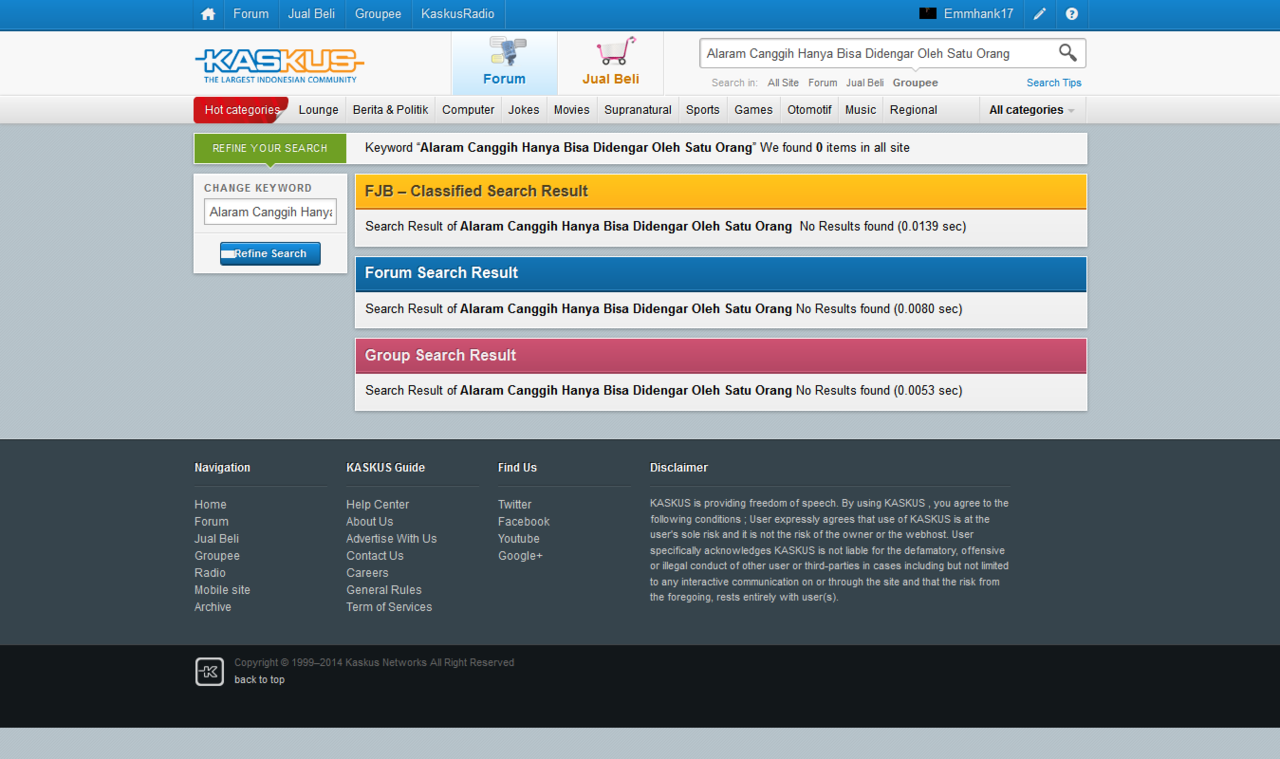Click the KASKUS logo
The height and width of the screenshot is (759, 1280).
click(x=279, y=66)
